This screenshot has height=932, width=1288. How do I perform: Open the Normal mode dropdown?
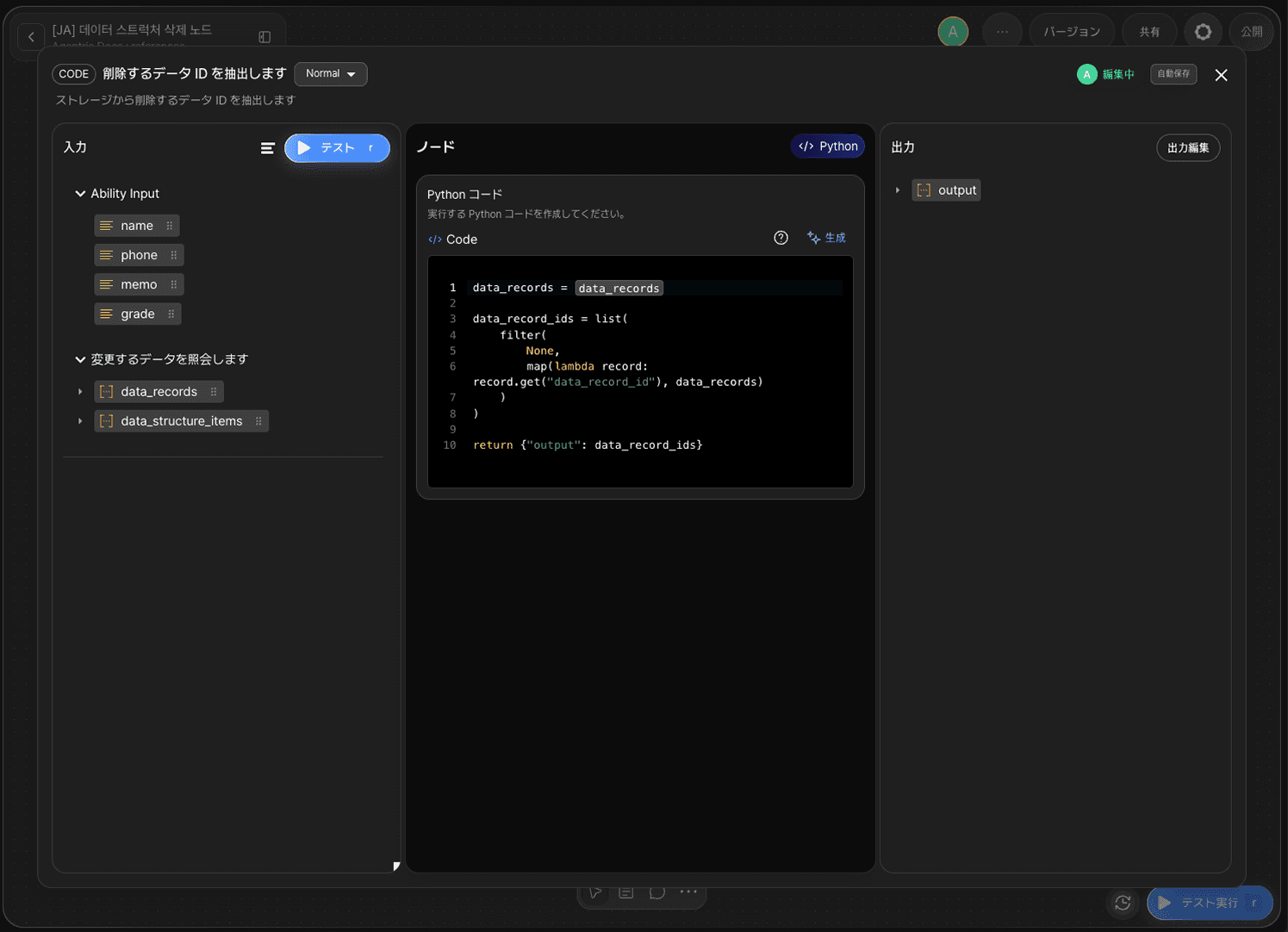(x=331, y=74)
